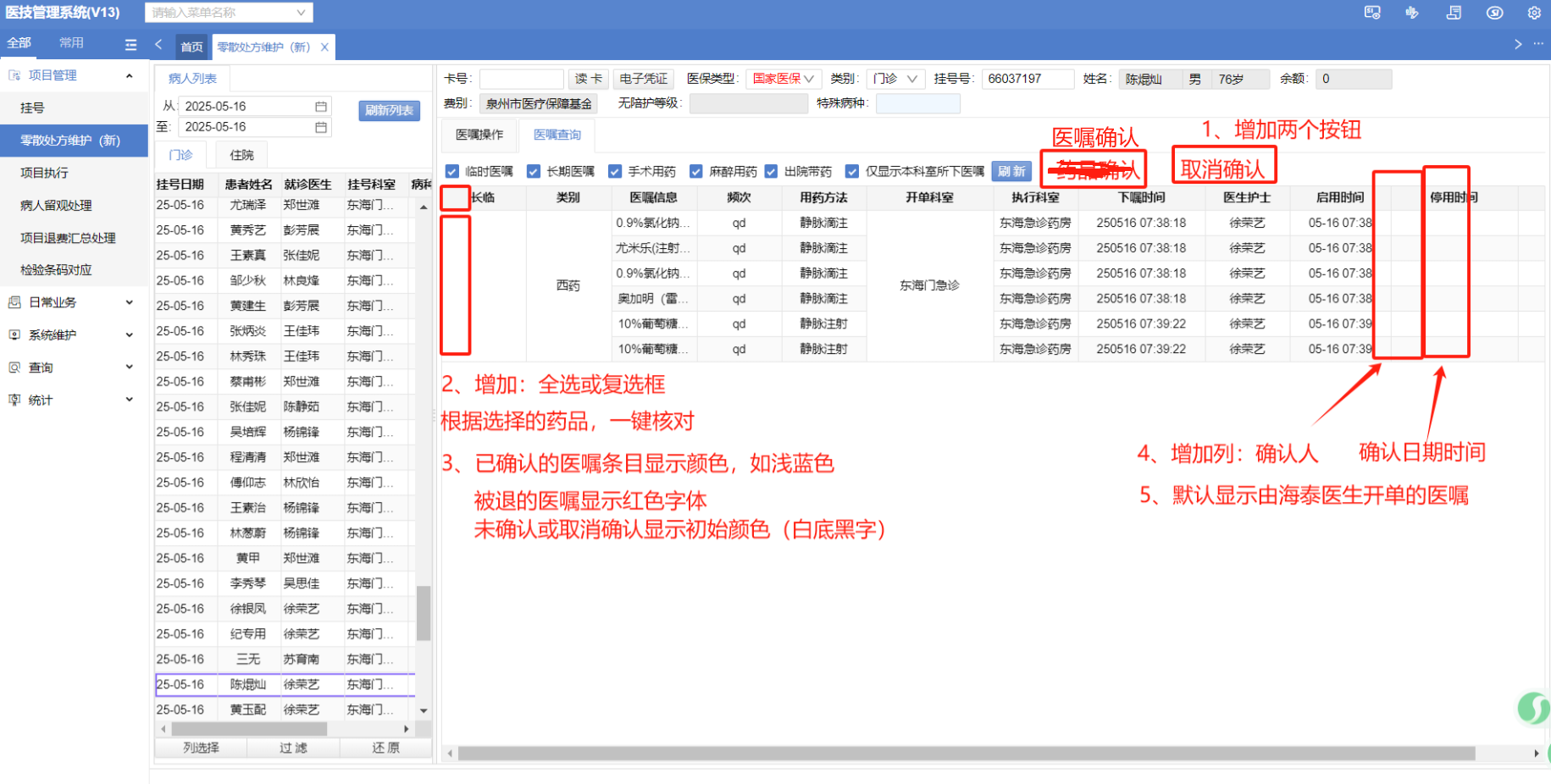Open 检验条码对应 in the sidebar

pyautogui.click(x=74, y=270)
